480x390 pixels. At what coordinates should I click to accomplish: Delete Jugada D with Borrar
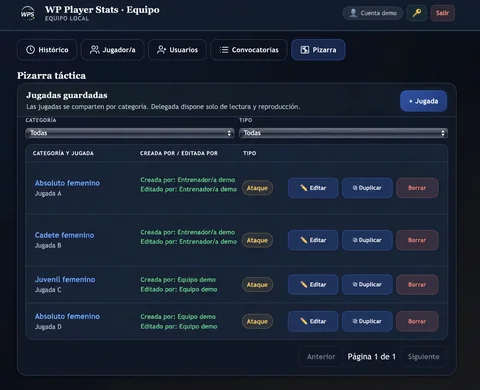click(417, 321)
